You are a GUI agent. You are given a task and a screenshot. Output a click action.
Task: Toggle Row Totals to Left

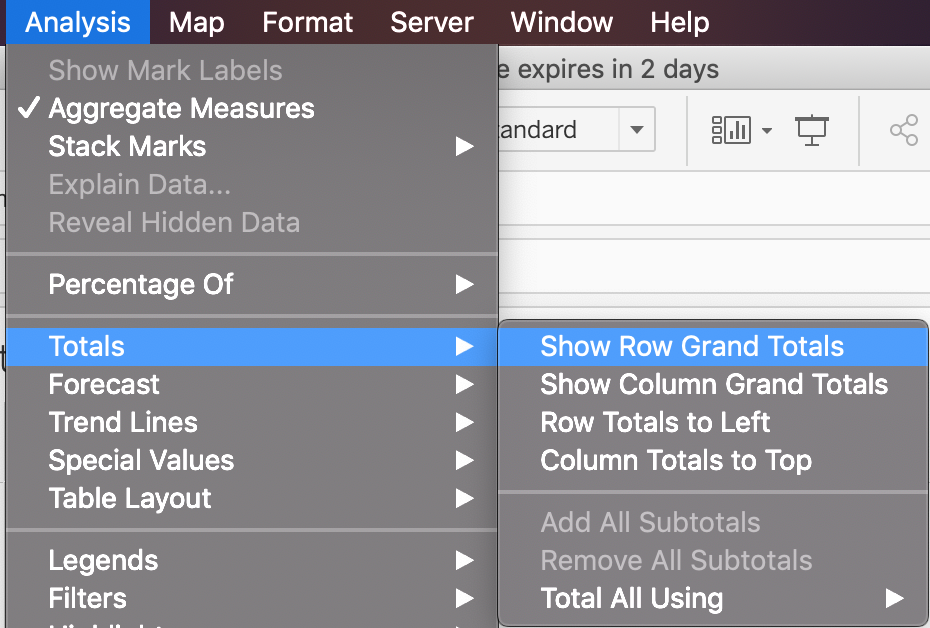click(655, 423)
